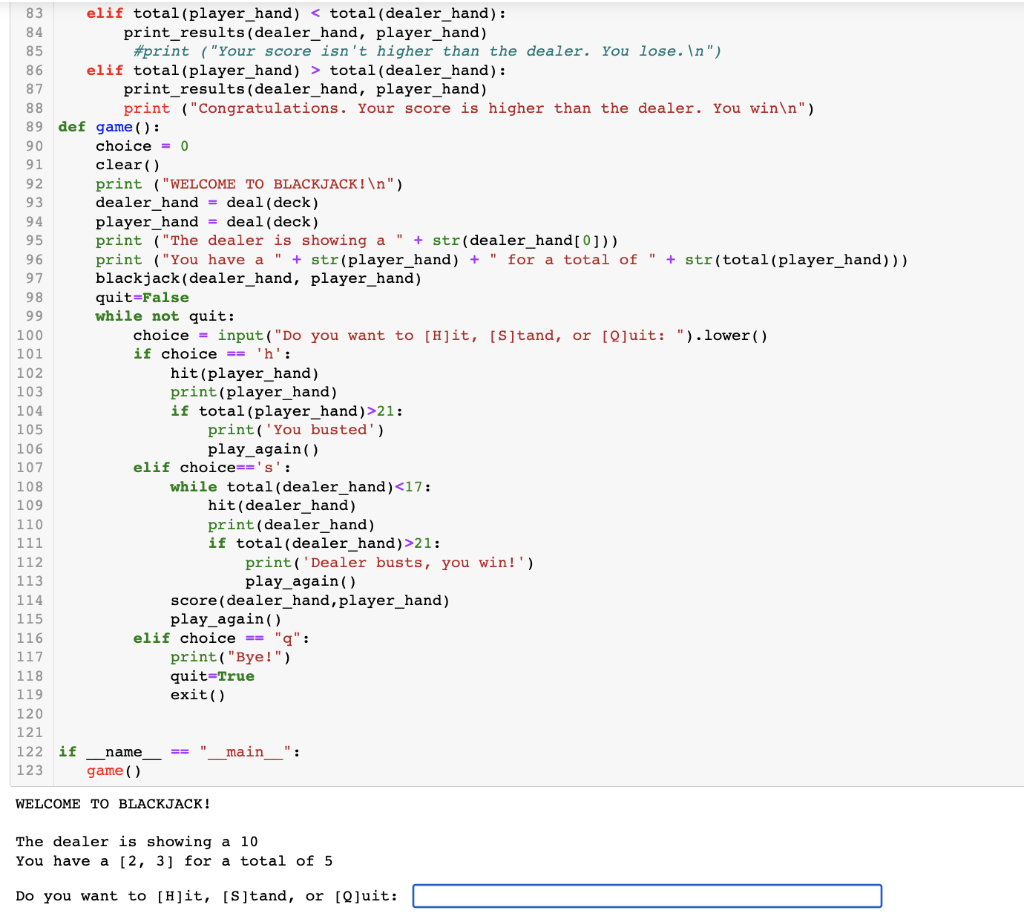The width and height of the screenshot is (1024, 919).
Task: Click the 'clear()' call on line 91
Action: pyautogui.click(x=127, y=165)
